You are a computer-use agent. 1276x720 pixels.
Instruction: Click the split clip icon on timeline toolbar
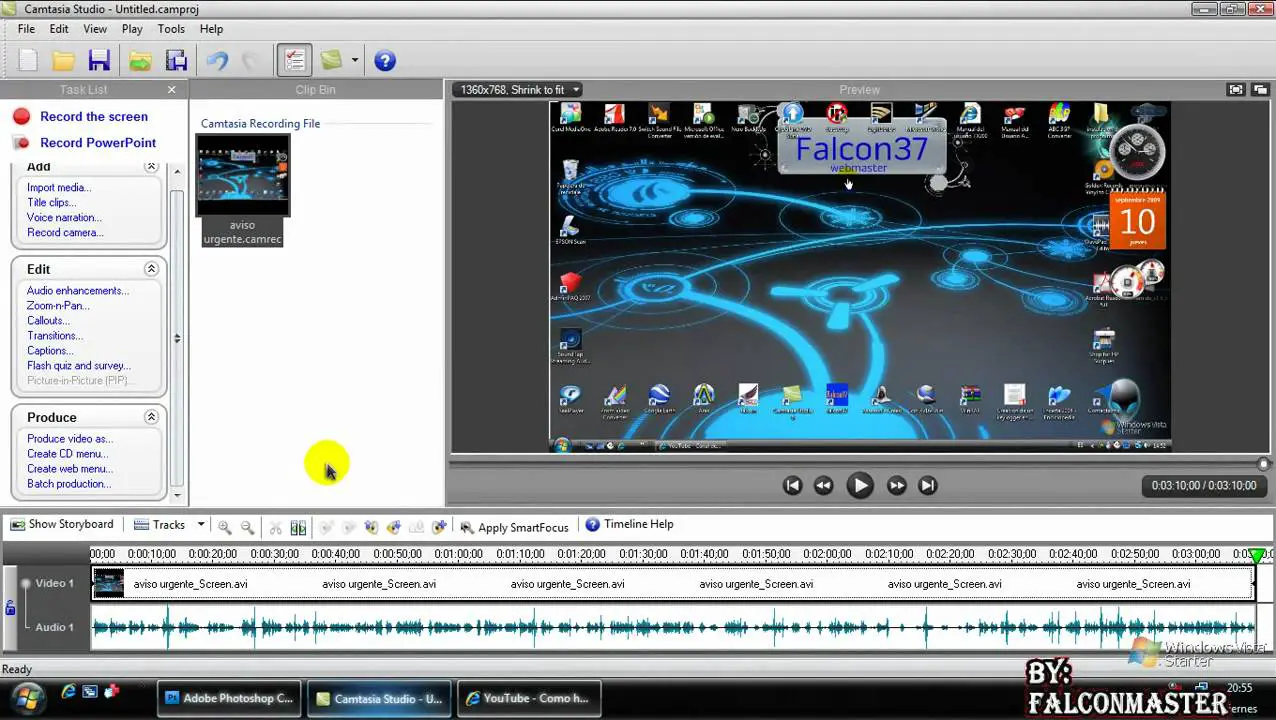tap(298, 527)
